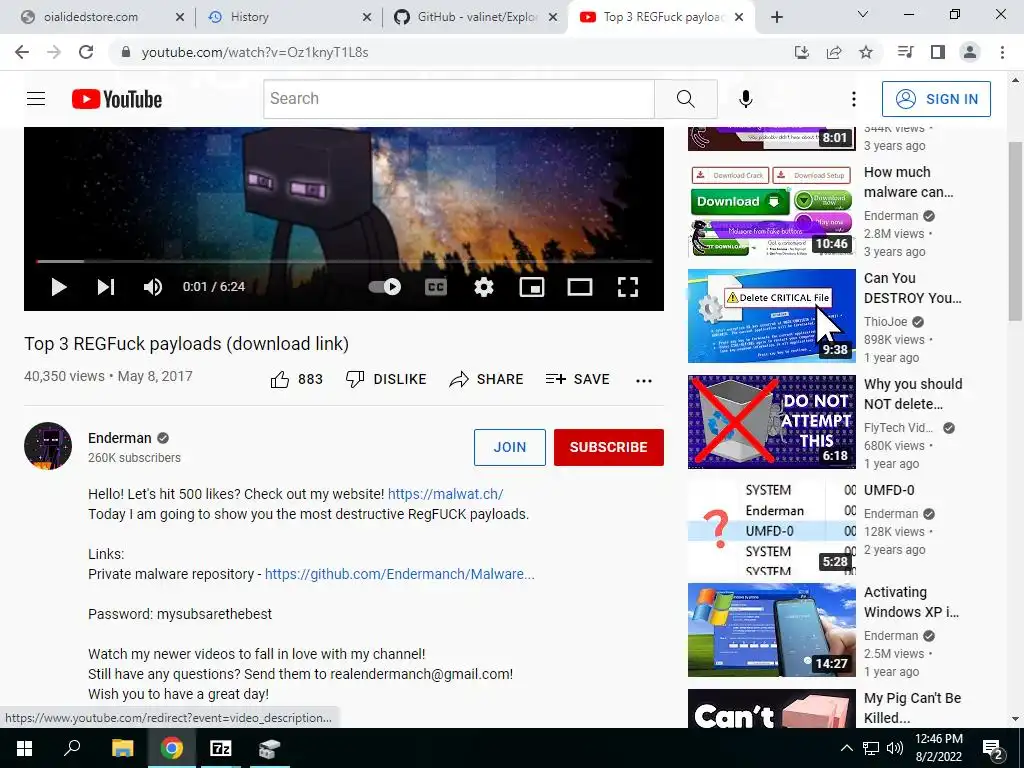The height and width of the screenshot is (768, 1024).
Task: Toggle the autoplay switch in player
Action: coord(385,287)
